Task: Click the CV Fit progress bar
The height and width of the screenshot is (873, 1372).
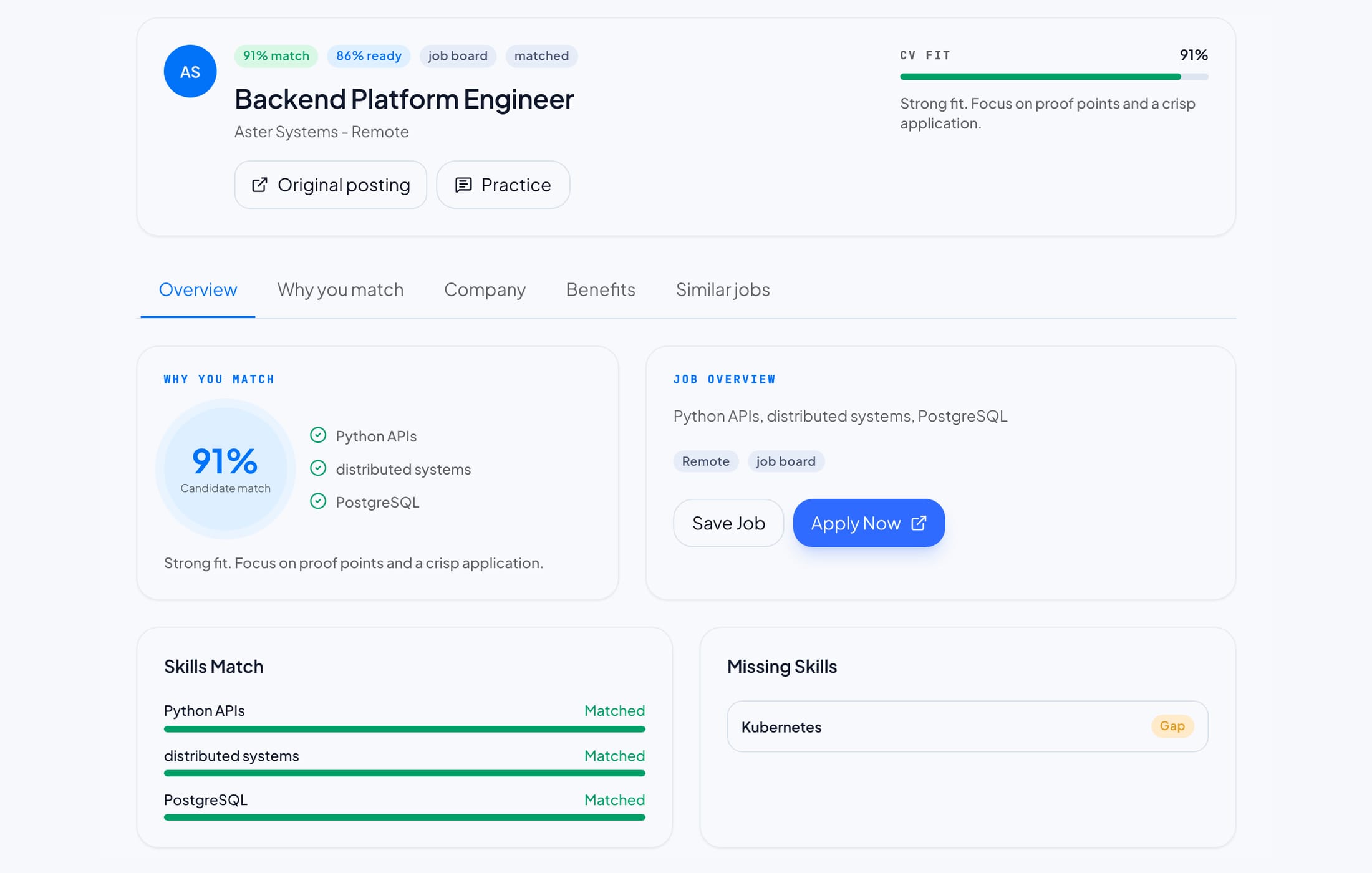Action: click(x=1054, y=77)
